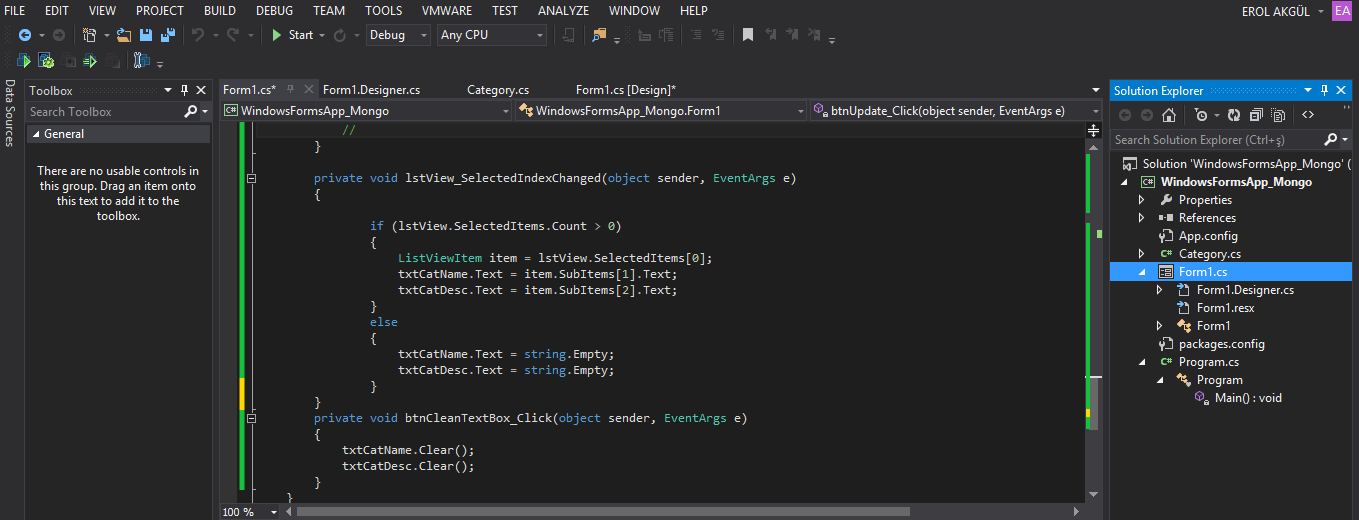Click the horizontal scrollbar of the code editor
1359x520 pixels.
[602, 511]
